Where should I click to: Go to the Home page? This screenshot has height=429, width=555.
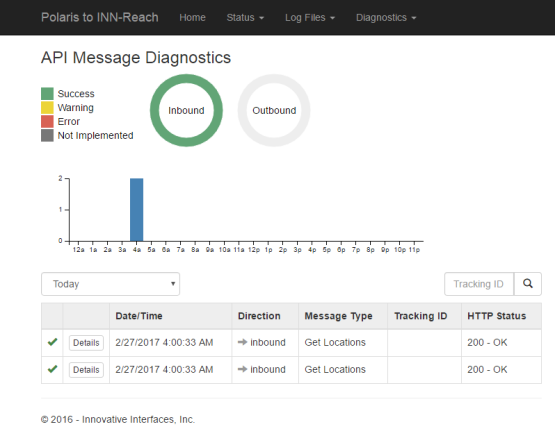[192, 17]
